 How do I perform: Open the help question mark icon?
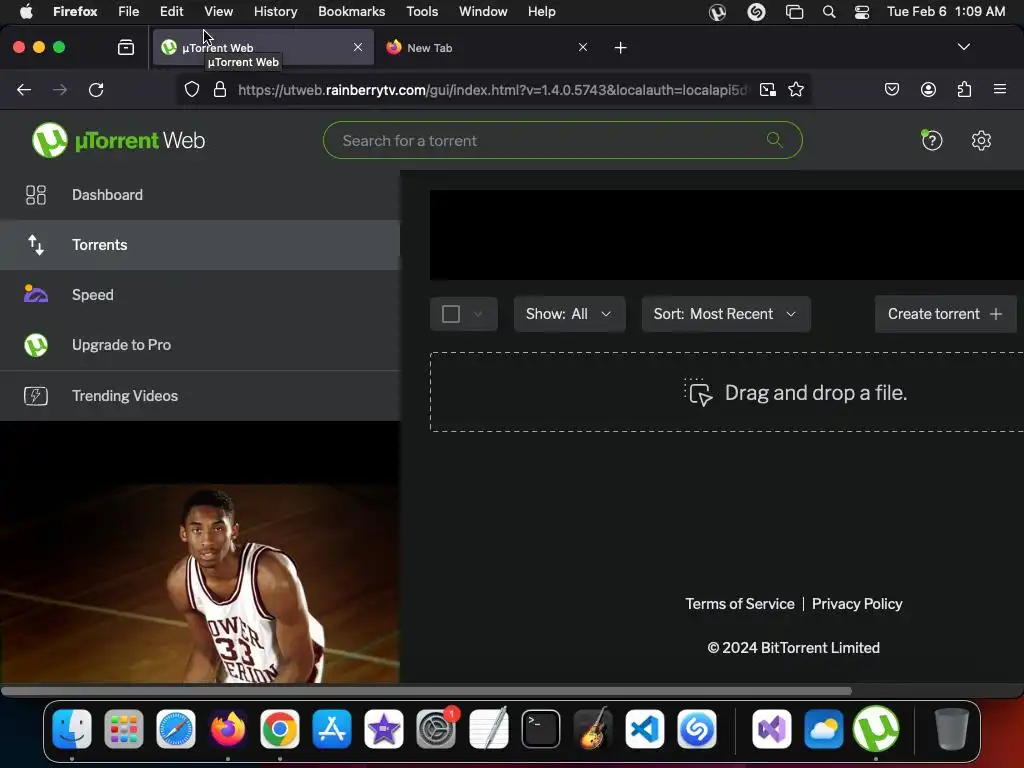point(931,140)
